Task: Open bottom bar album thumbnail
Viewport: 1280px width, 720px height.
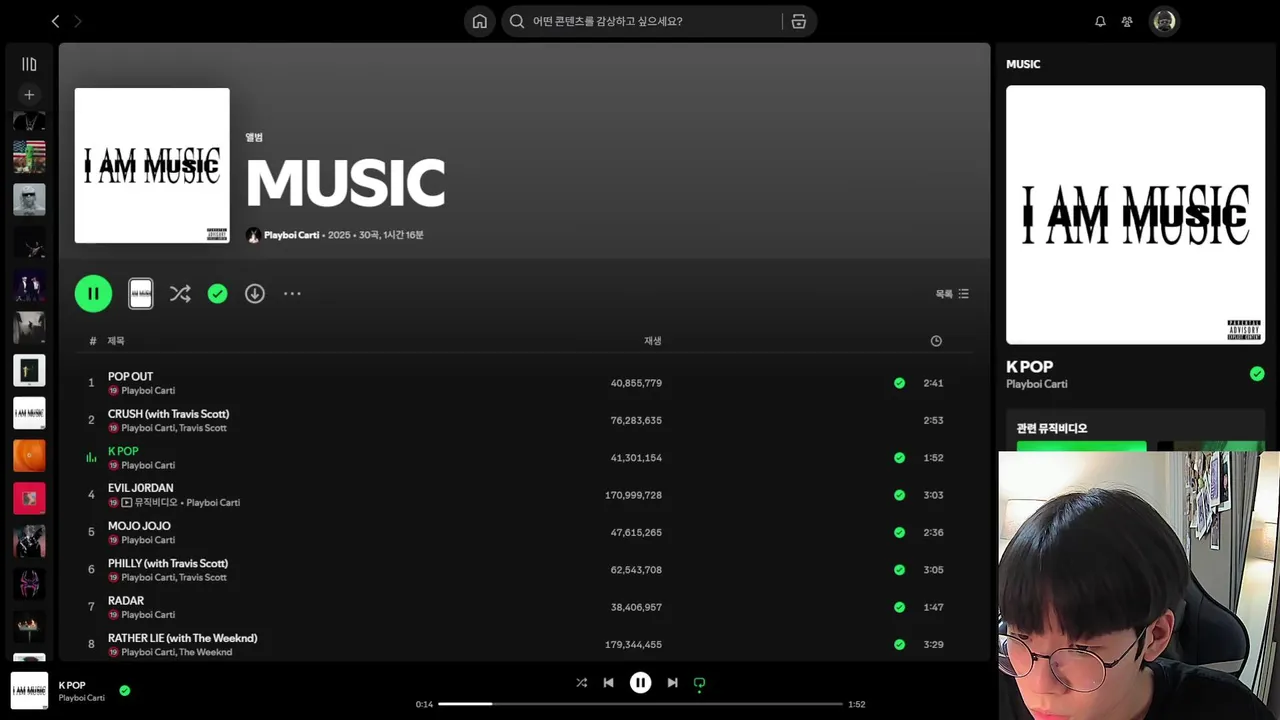Action: click(29, 691)
